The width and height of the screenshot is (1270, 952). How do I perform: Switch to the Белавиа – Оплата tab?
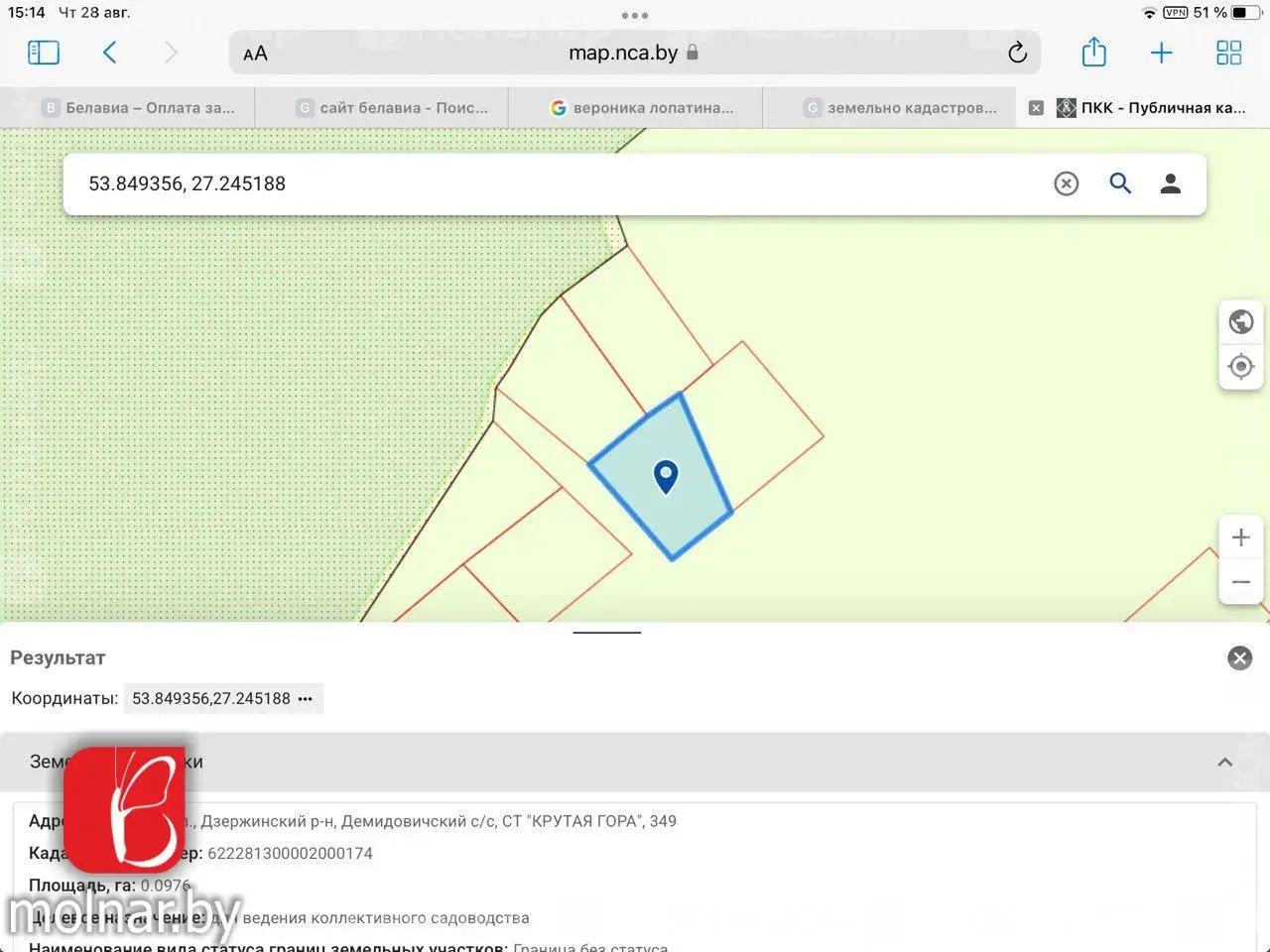pos(139,108)
